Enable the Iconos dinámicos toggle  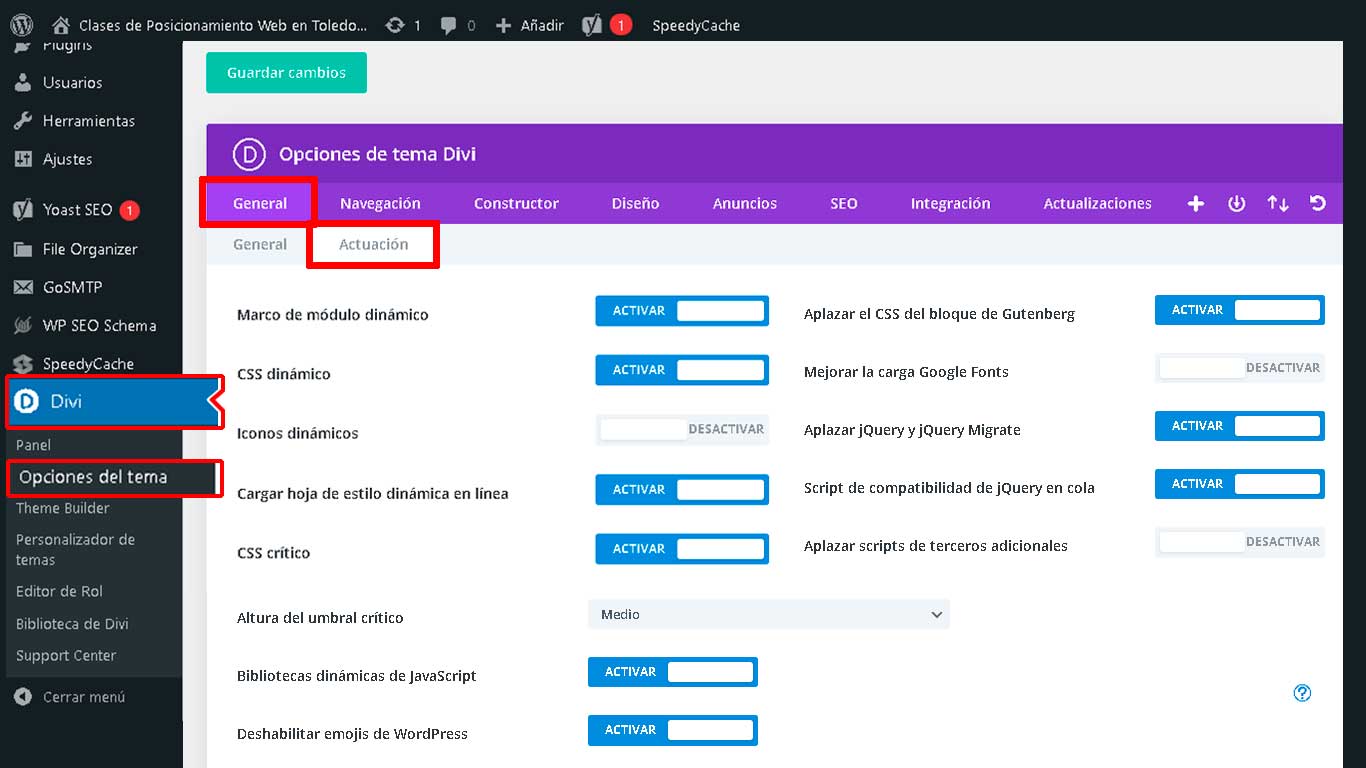click(x=682, y=429)
